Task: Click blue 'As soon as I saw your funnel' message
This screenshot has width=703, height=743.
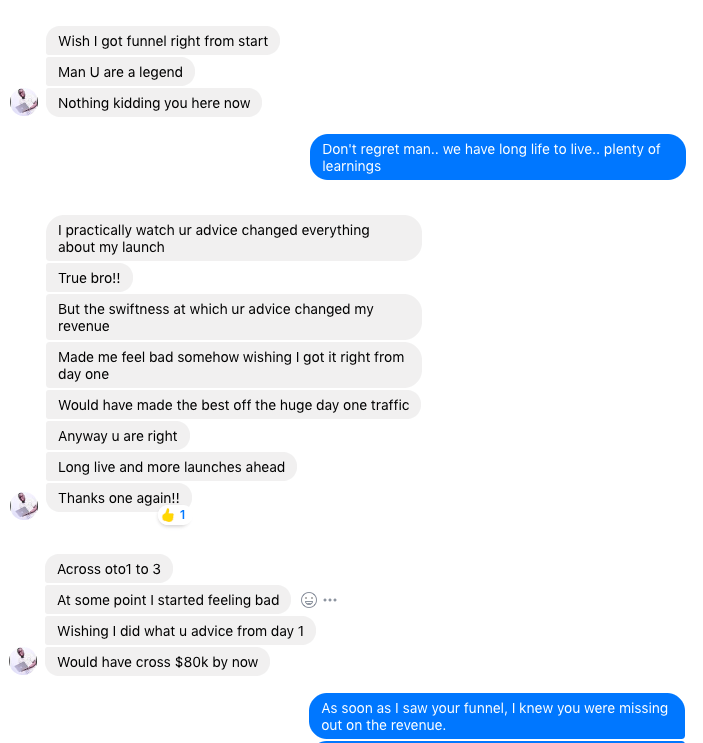Action: [x=497, y=716]
